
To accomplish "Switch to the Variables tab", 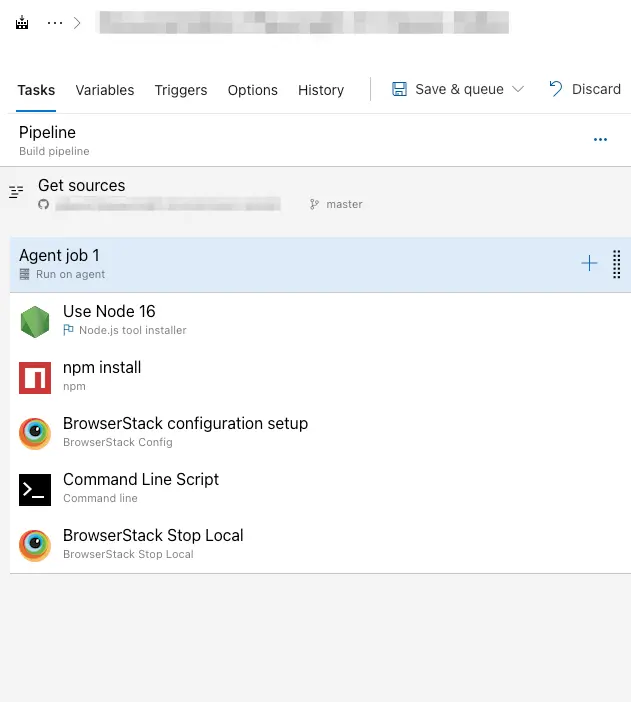I will 105,90.
